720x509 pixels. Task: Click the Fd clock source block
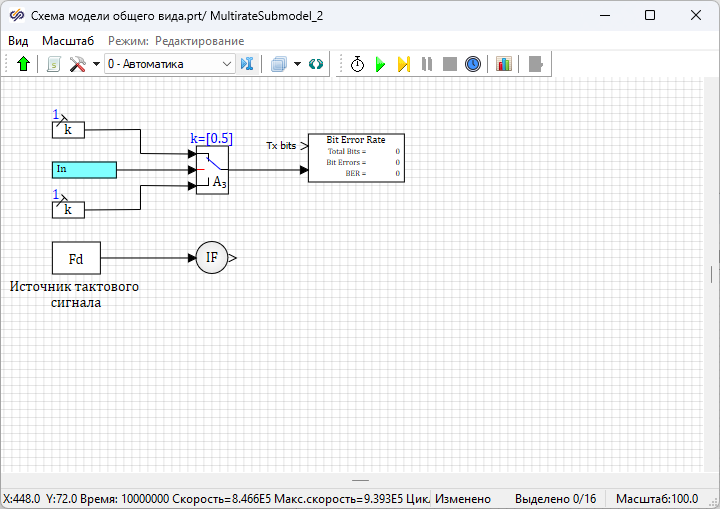pos(76,258)
